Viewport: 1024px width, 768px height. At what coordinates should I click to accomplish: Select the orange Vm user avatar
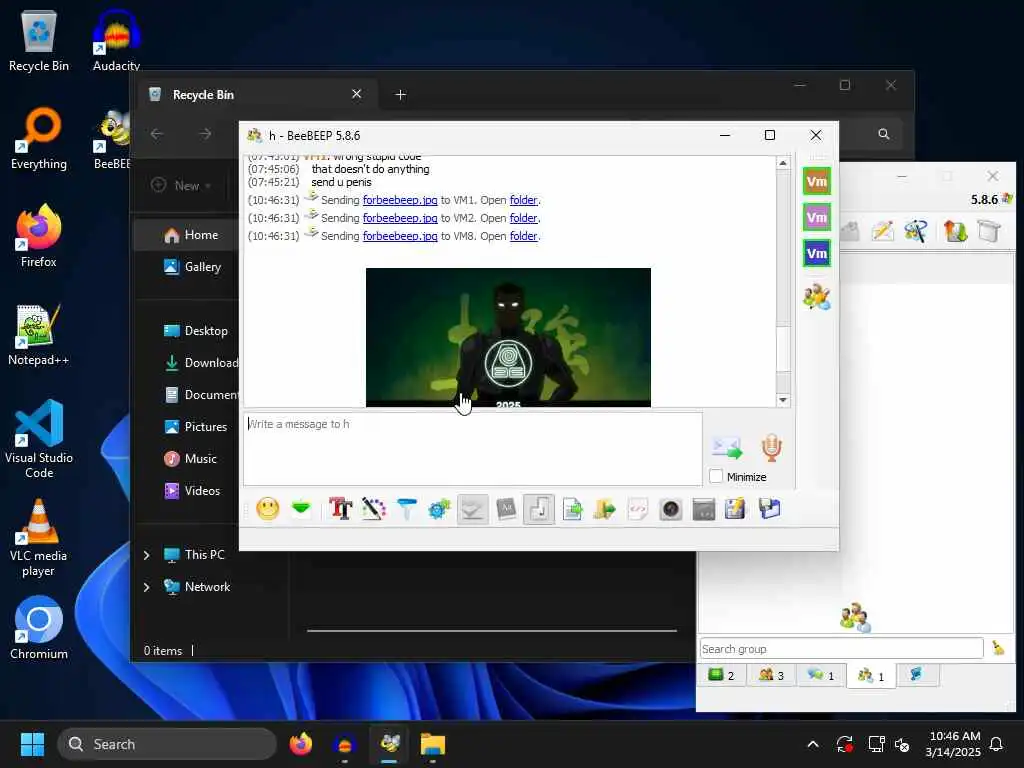817,182
